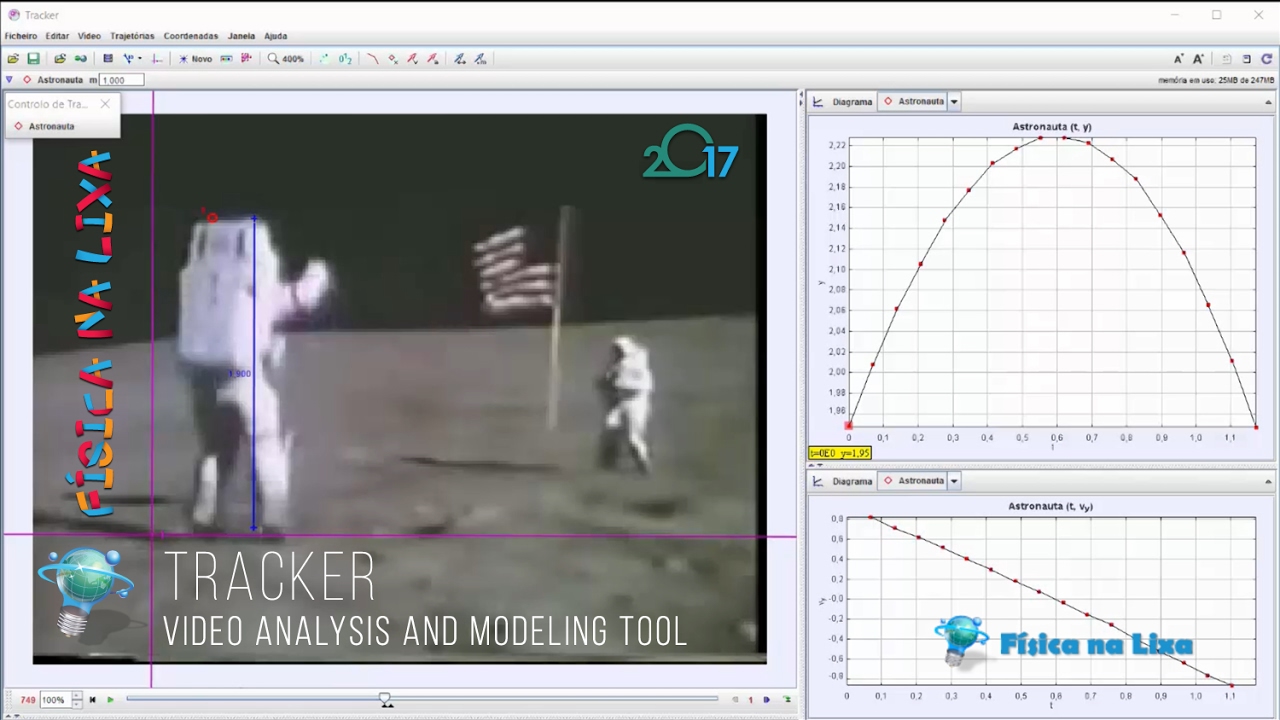Open the video import folder icon

click(x=60, y=59)
